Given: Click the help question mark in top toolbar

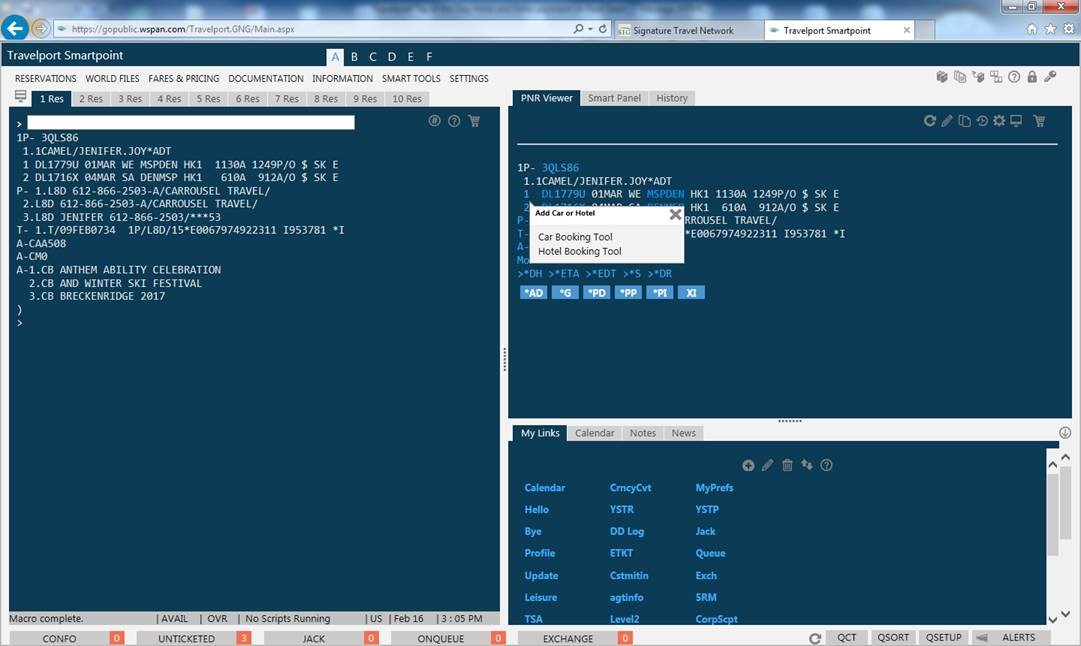Looking at the screenshot, I should [x=1014, y=77].
